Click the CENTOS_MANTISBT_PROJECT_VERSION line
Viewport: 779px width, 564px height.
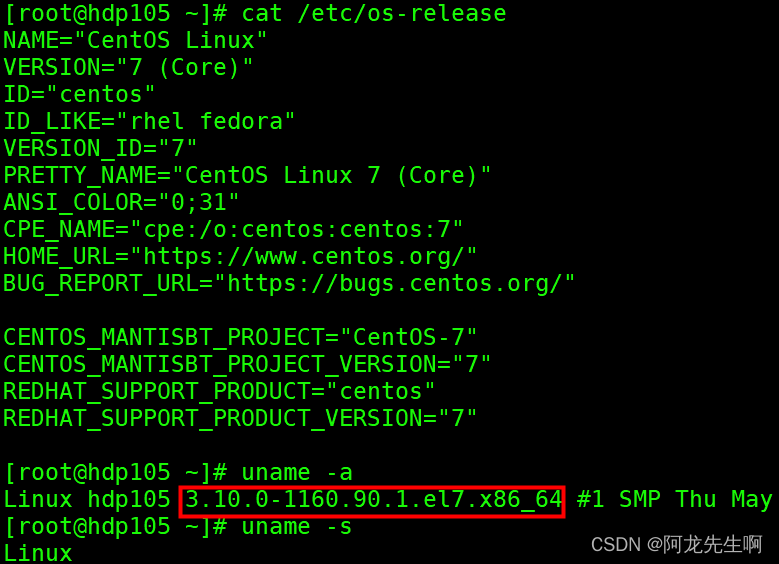click(x=247, y=364)
